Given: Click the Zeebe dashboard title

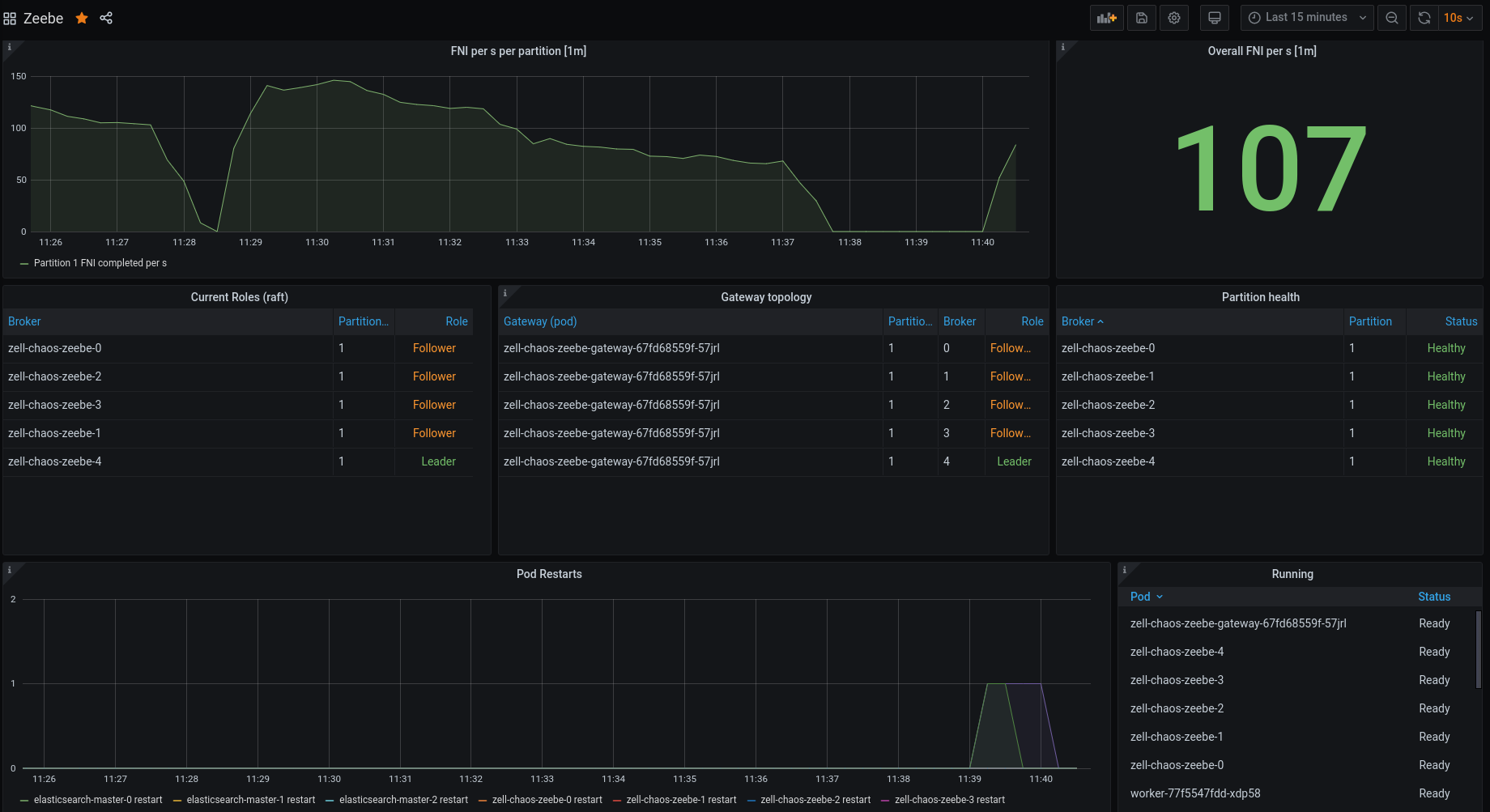Looking at the screenshot, I should 43,18.
